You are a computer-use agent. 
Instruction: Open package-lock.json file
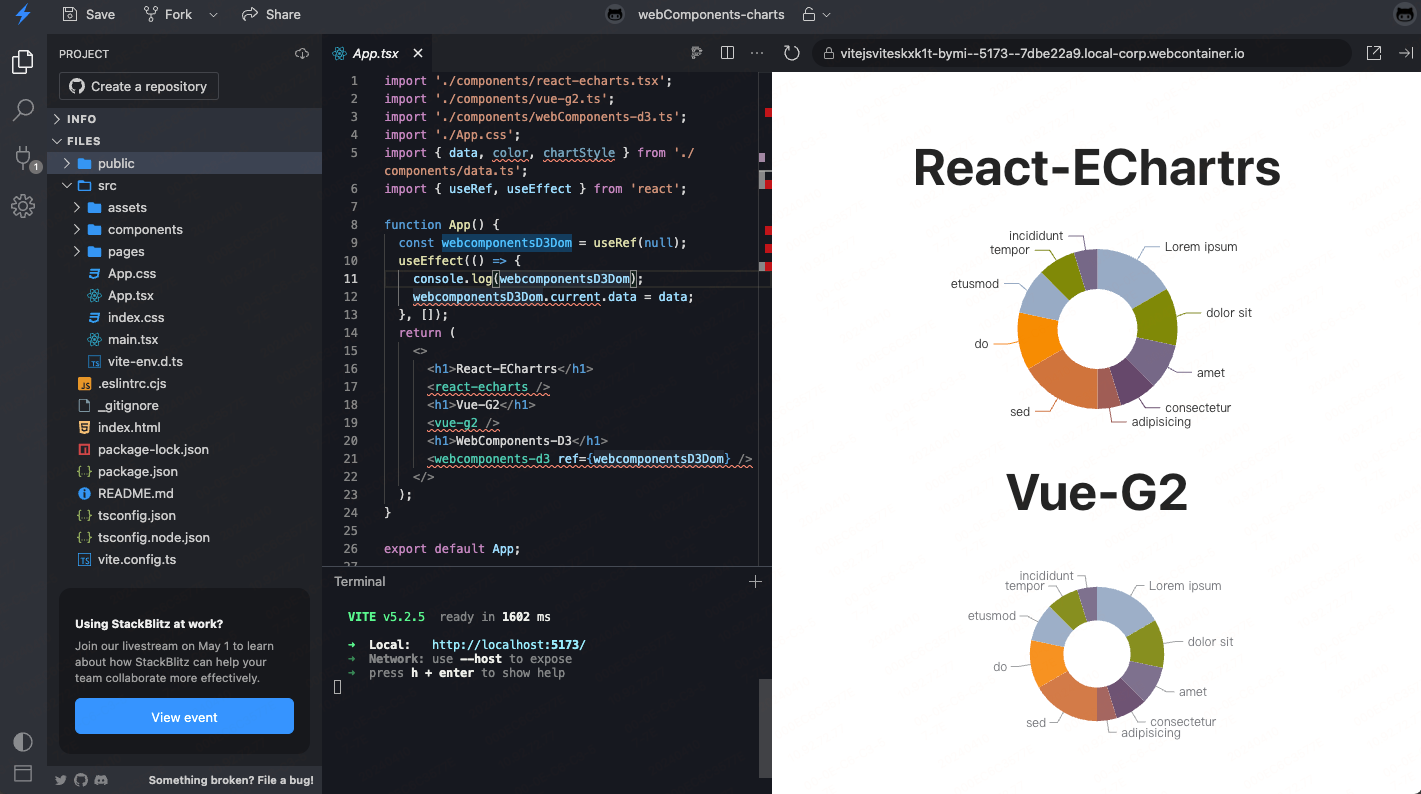[x=184, y=449]
